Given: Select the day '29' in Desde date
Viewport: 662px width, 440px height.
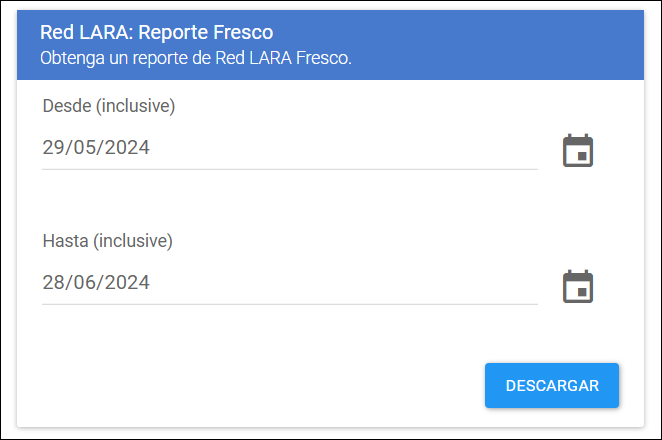Looking at the screenshot, I should coord(53,148).
